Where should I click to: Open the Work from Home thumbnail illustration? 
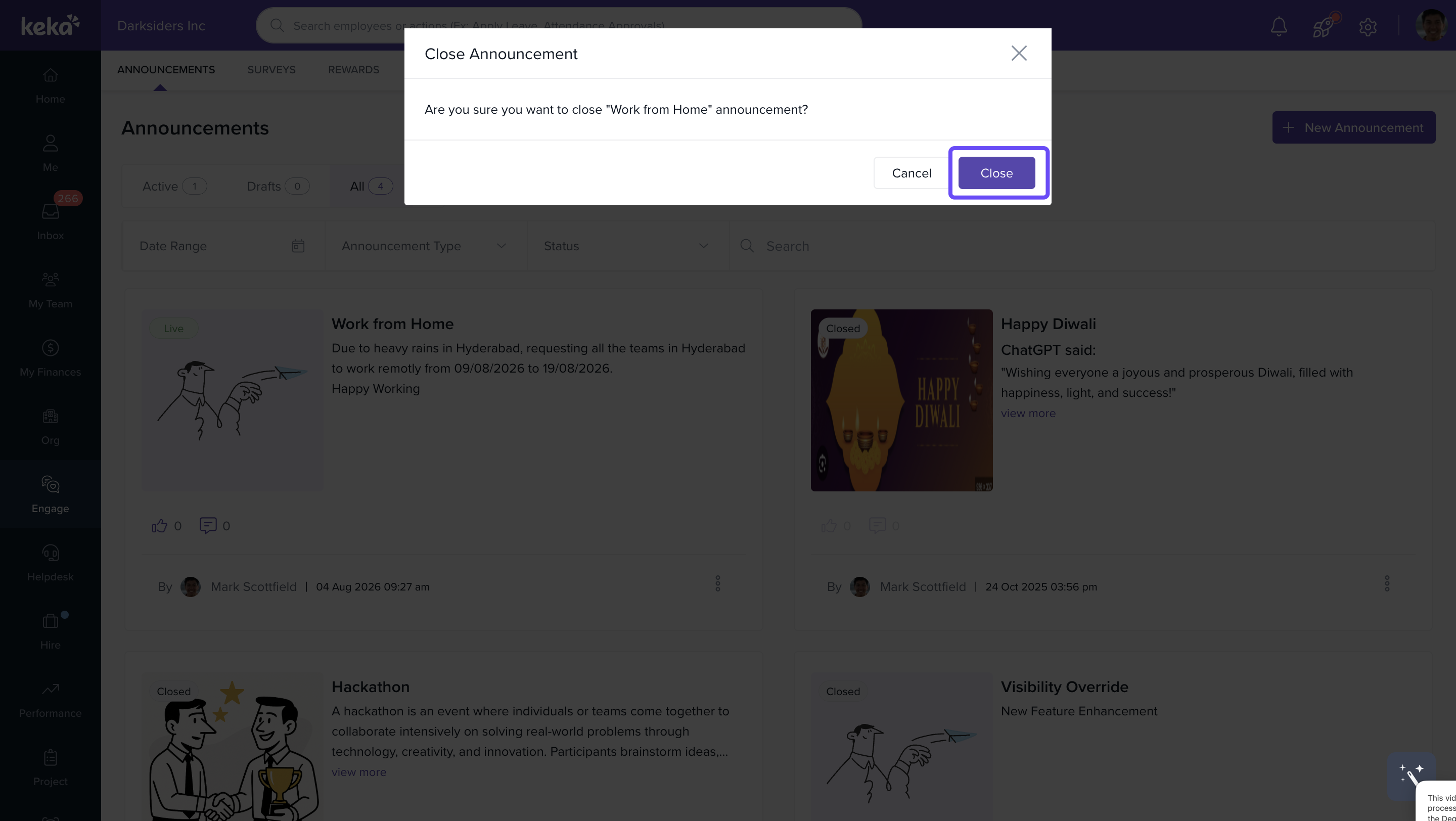tap(233, 400)
